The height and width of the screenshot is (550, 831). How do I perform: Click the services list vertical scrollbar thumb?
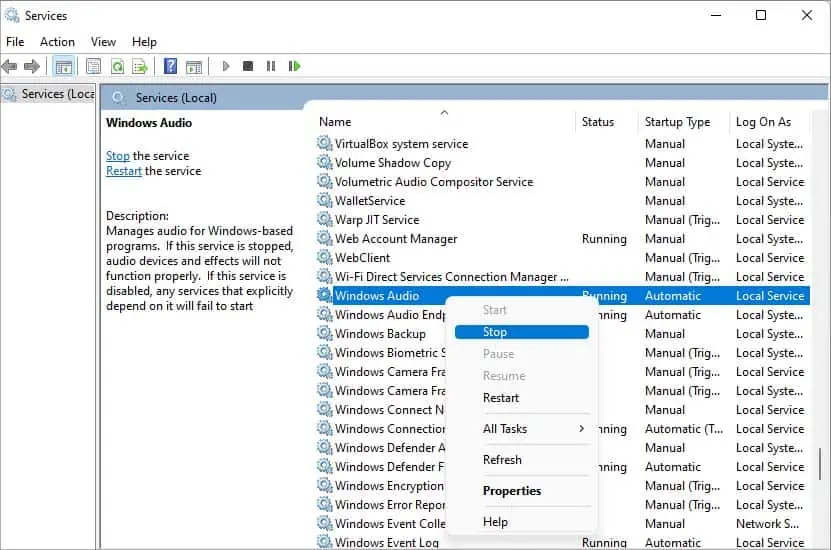pyautogui.click(x=819, y=464)
